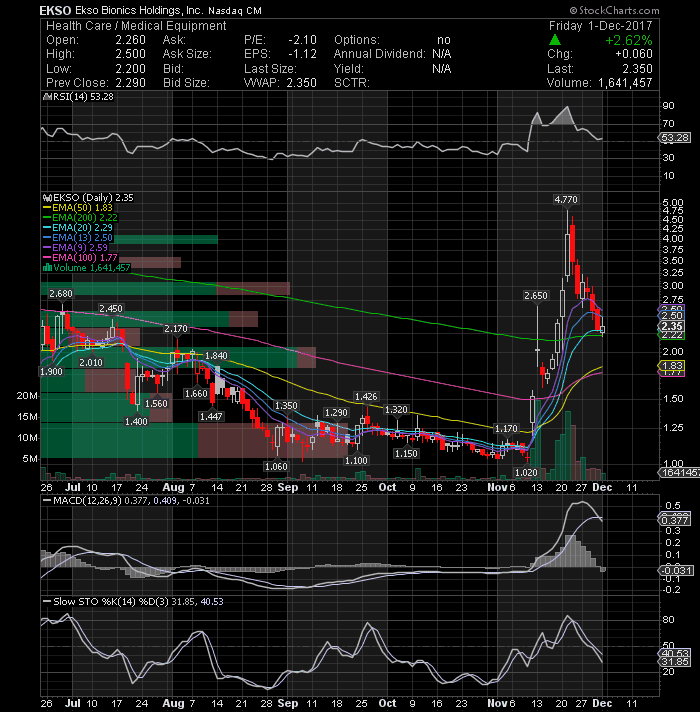The height and width of the screenshot is (712, 700).
Task: Click the 1.060 low price annotation
Action: point(276,466)
